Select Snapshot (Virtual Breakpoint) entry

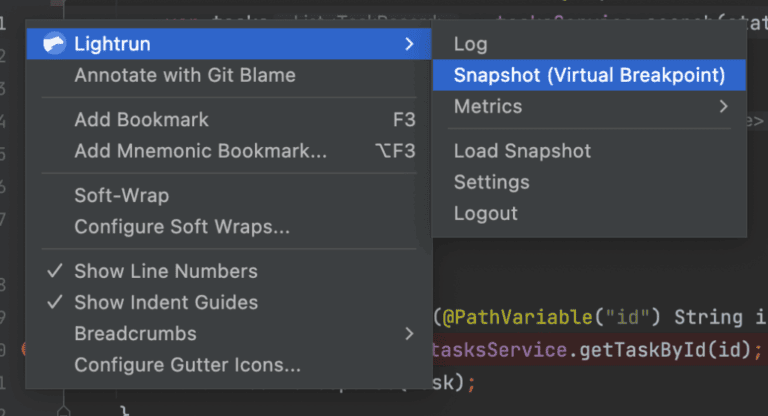(588, 75)
